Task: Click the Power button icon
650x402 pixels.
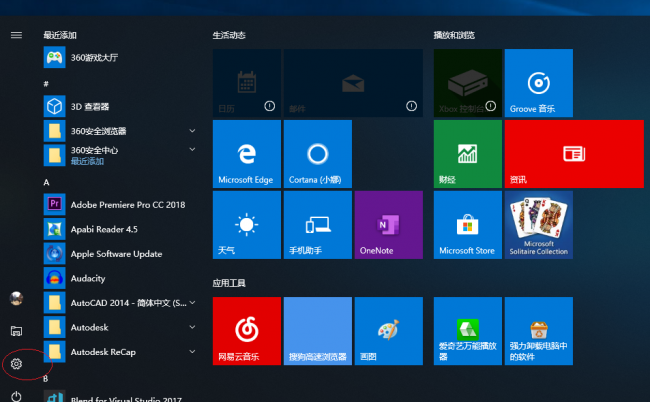Action: 16,396
